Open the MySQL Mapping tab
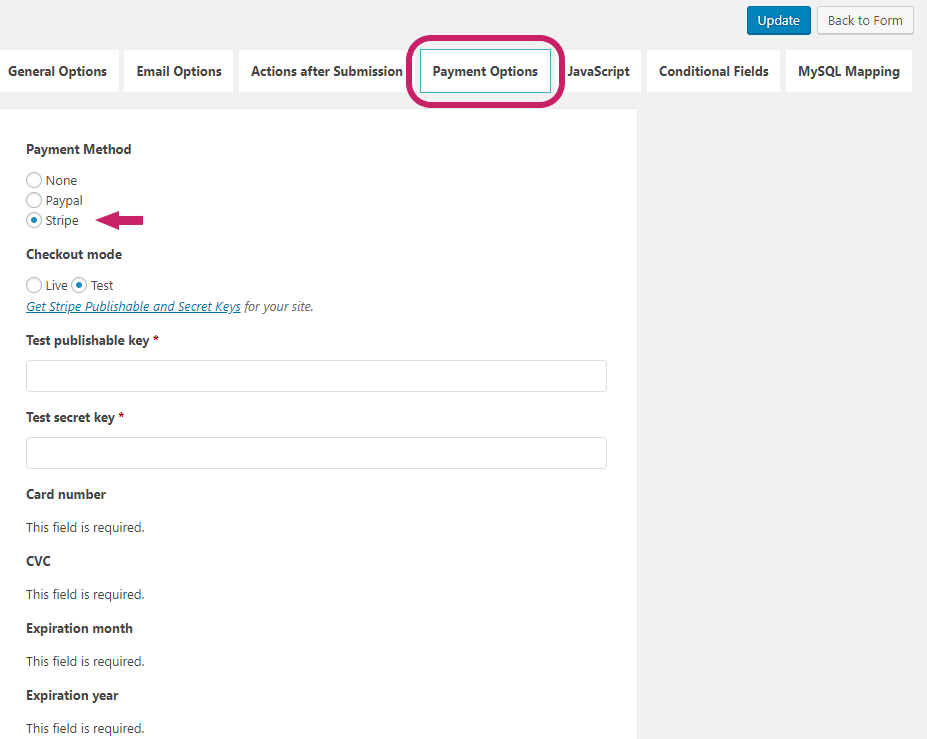The width and height of the screenshot is (927, 739). [x=848, y=71]
